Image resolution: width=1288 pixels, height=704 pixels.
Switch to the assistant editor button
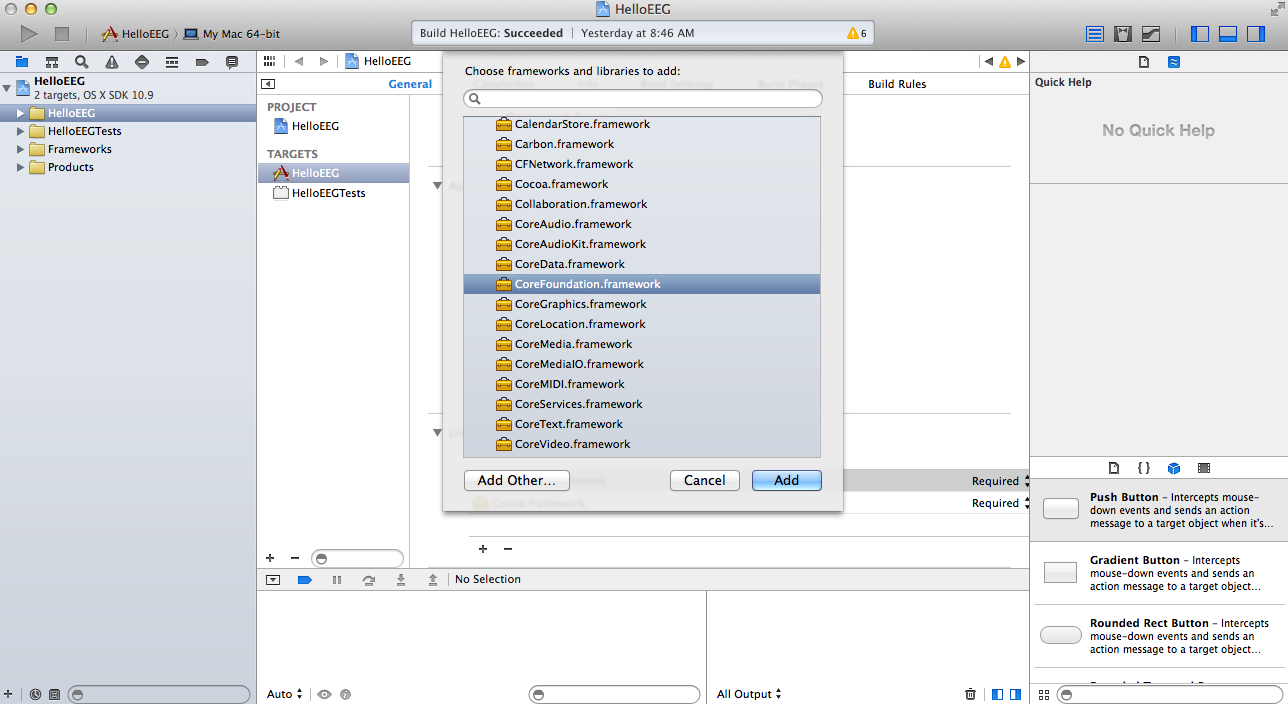click(1123, 34)
